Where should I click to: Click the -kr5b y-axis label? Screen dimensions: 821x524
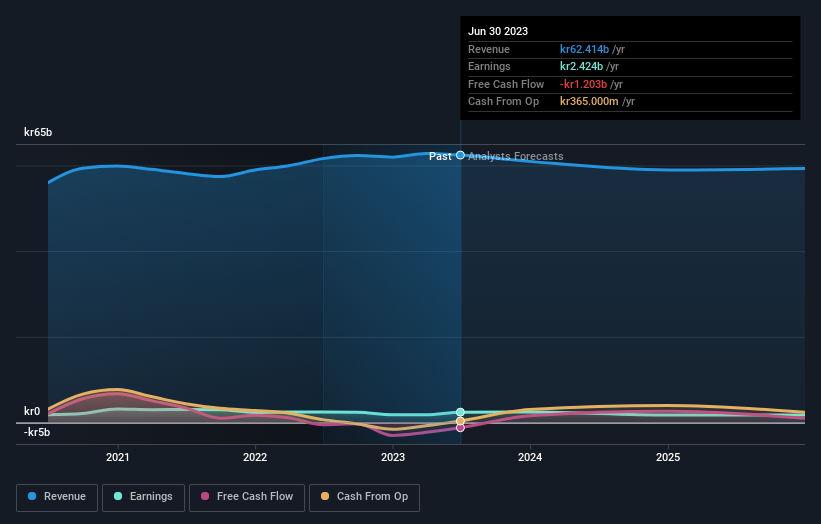[37, 432]
